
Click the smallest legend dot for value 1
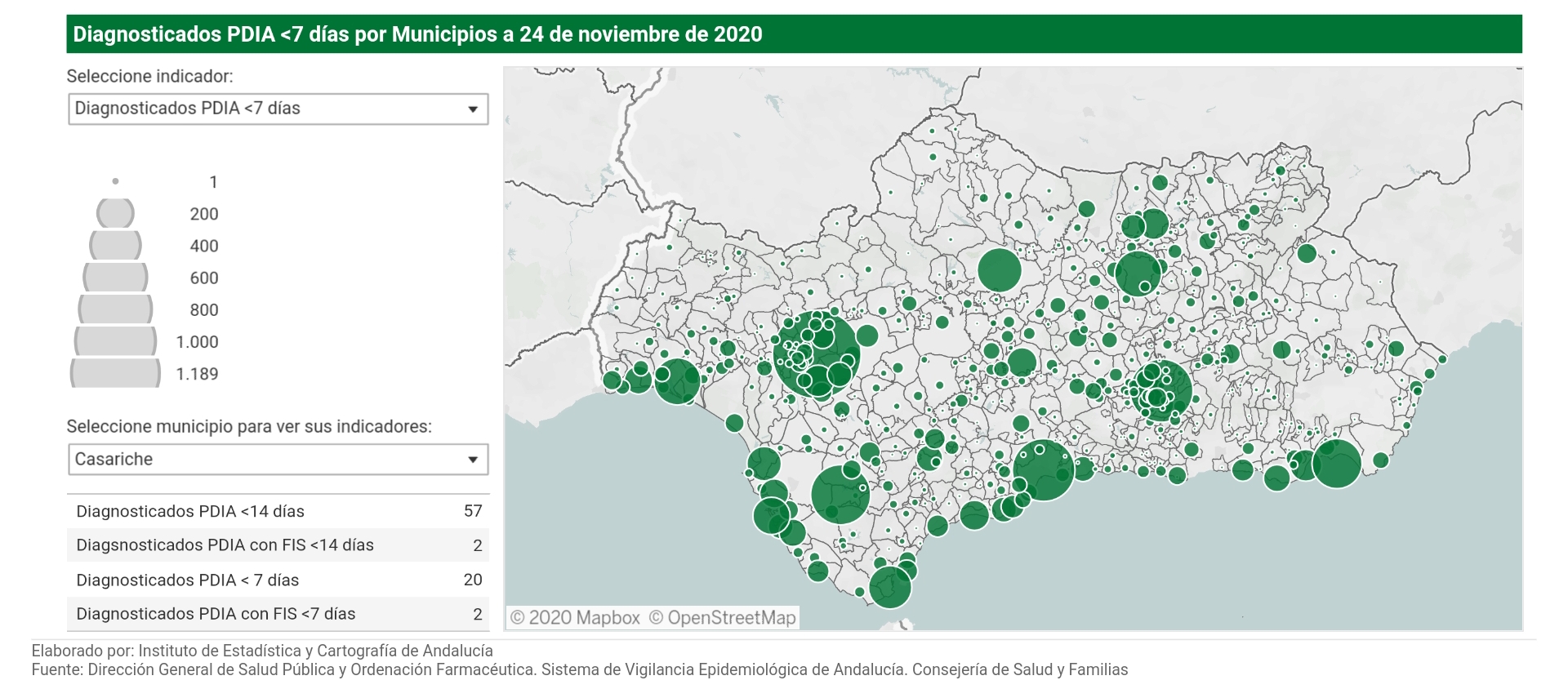click(x=115, y=181)
